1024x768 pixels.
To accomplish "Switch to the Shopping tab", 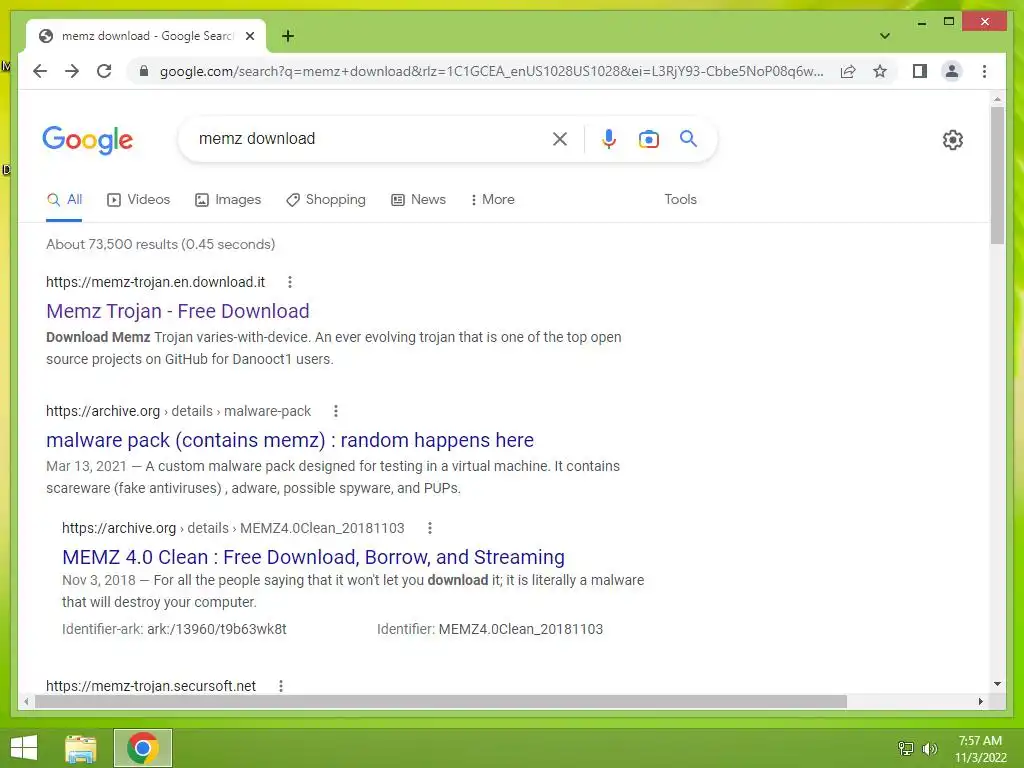I will [x=326, y=200].
